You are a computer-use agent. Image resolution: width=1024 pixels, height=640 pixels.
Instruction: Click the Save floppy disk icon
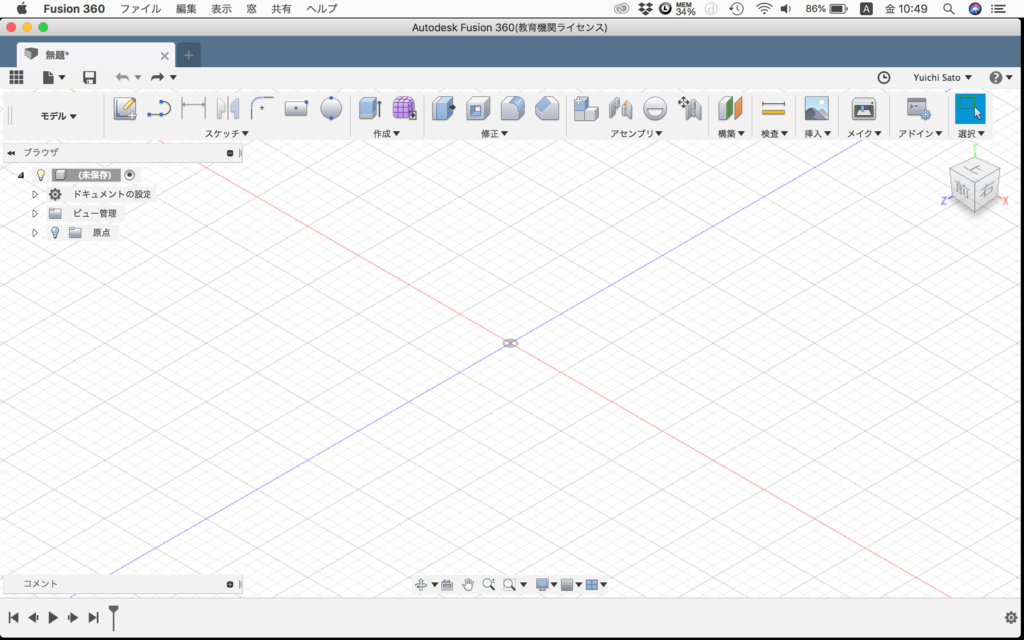89,77
